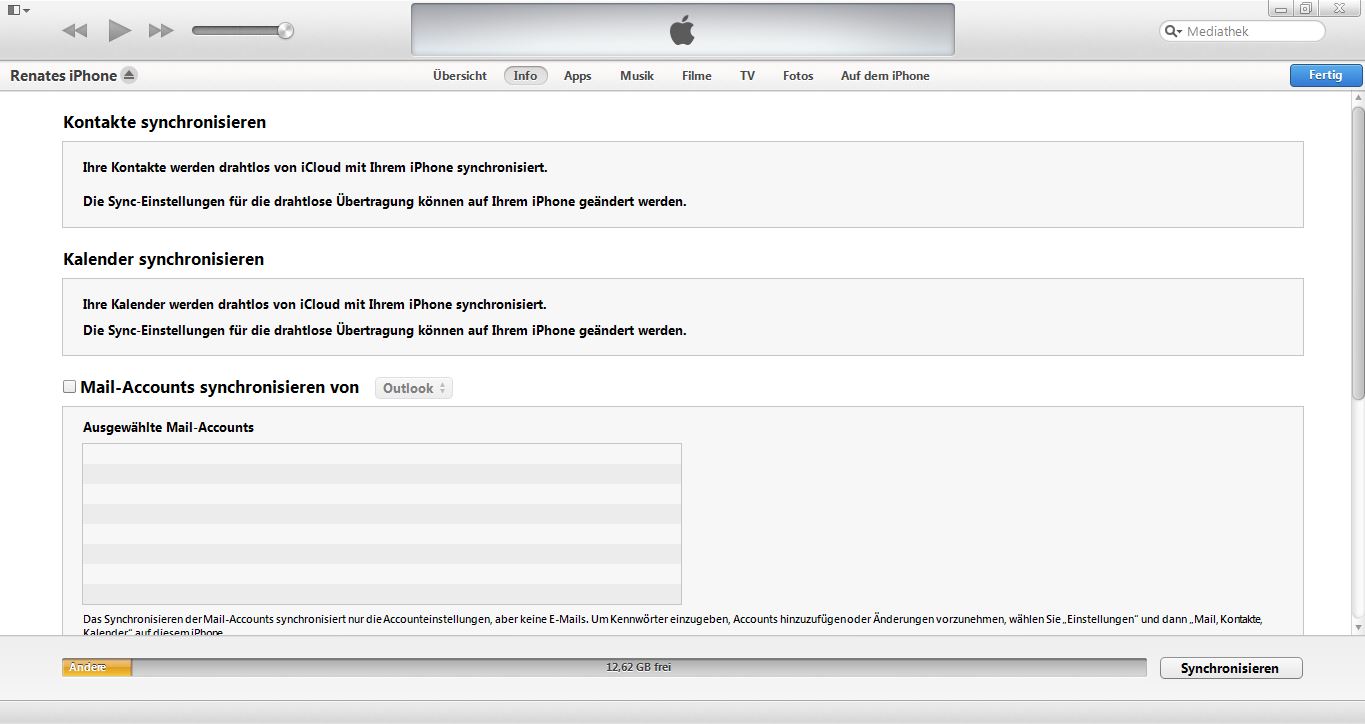Image resolution: width=1365 pixels, height=724 pixels.
Task: Click the rewind previous track button
Action: 75,31
